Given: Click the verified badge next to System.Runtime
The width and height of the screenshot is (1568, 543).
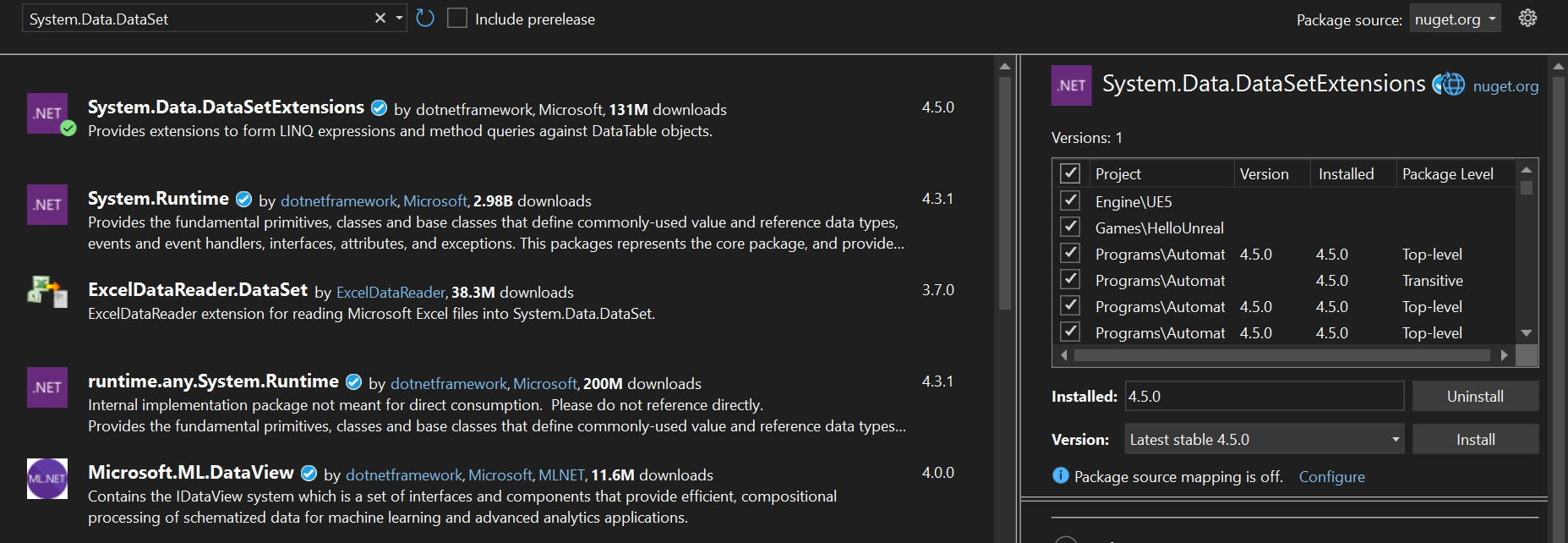Looking at the screenshot, I should coord(243,200).
